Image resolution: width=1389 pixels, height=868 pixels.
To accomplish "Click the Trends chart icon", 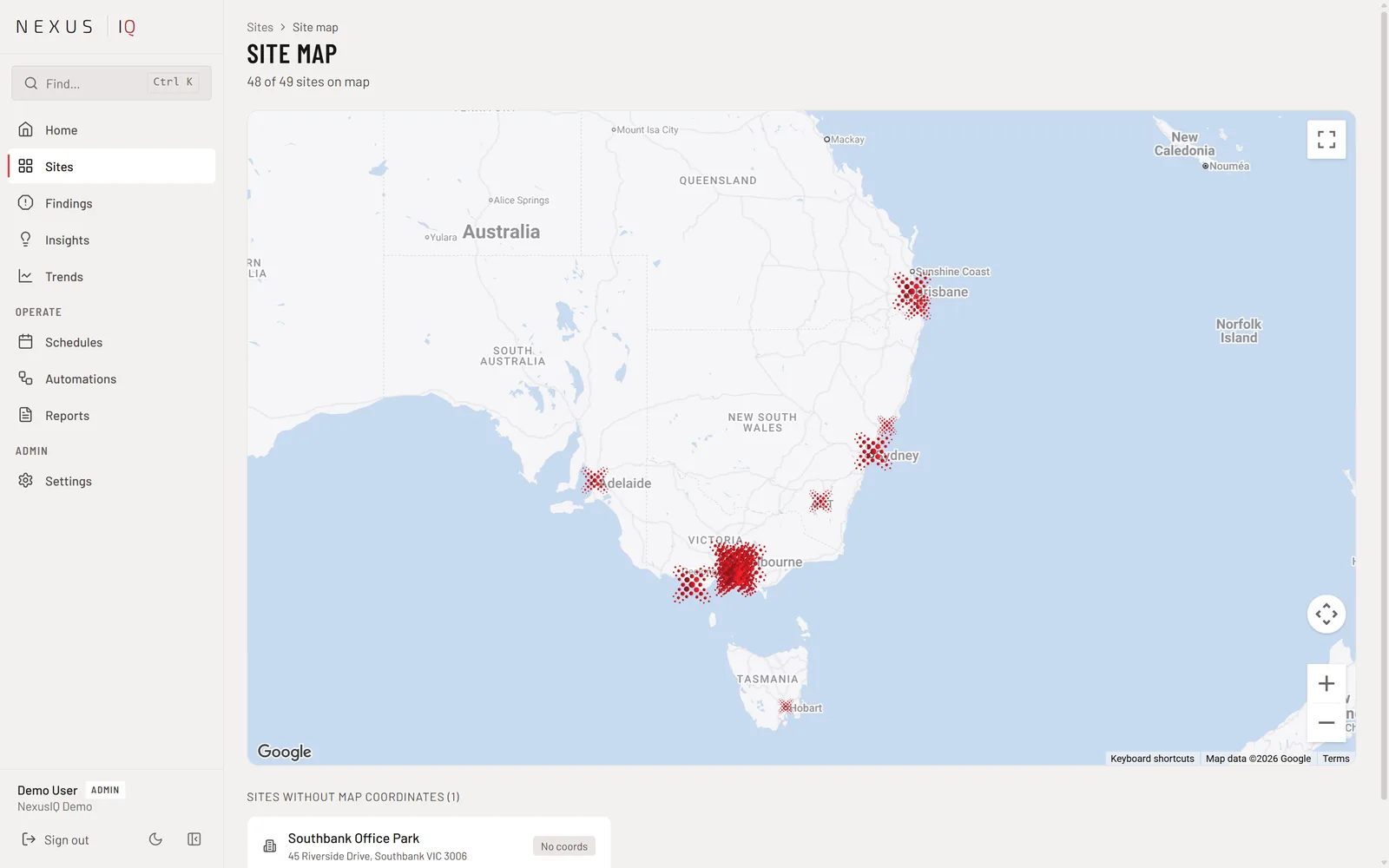I will tap(26, 276).
